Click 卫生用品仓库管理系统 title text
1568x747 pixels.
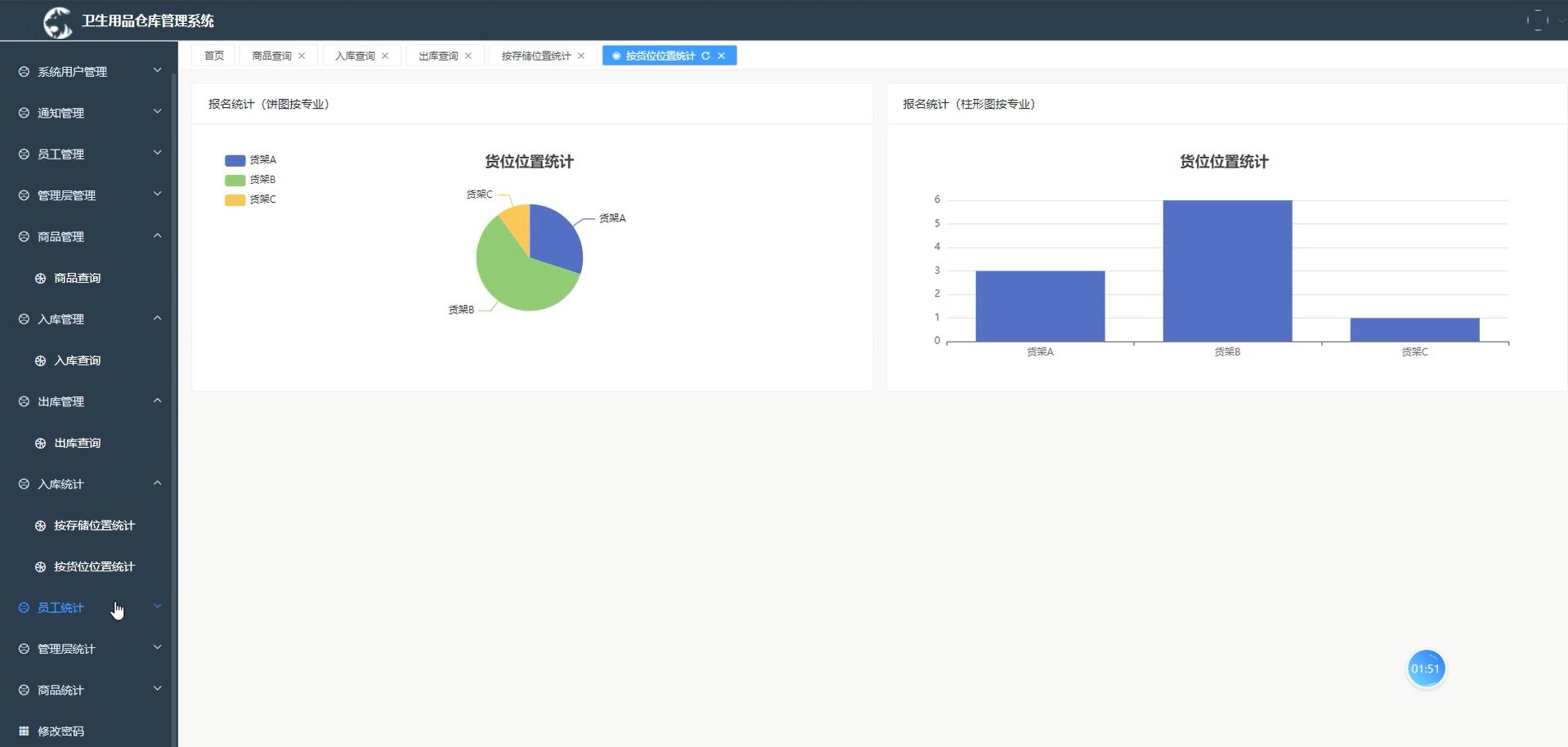[x=148, y=21]
